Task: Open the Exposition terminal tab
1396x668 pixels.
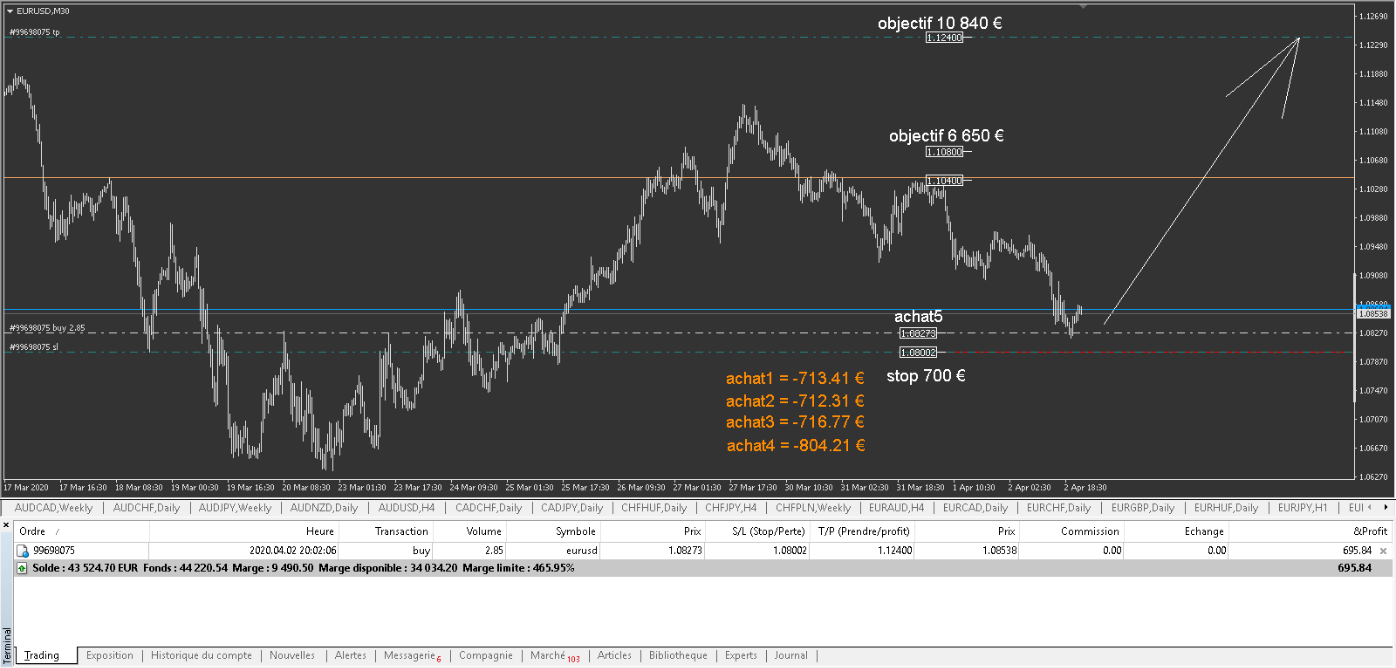Action: click(109, 655)
